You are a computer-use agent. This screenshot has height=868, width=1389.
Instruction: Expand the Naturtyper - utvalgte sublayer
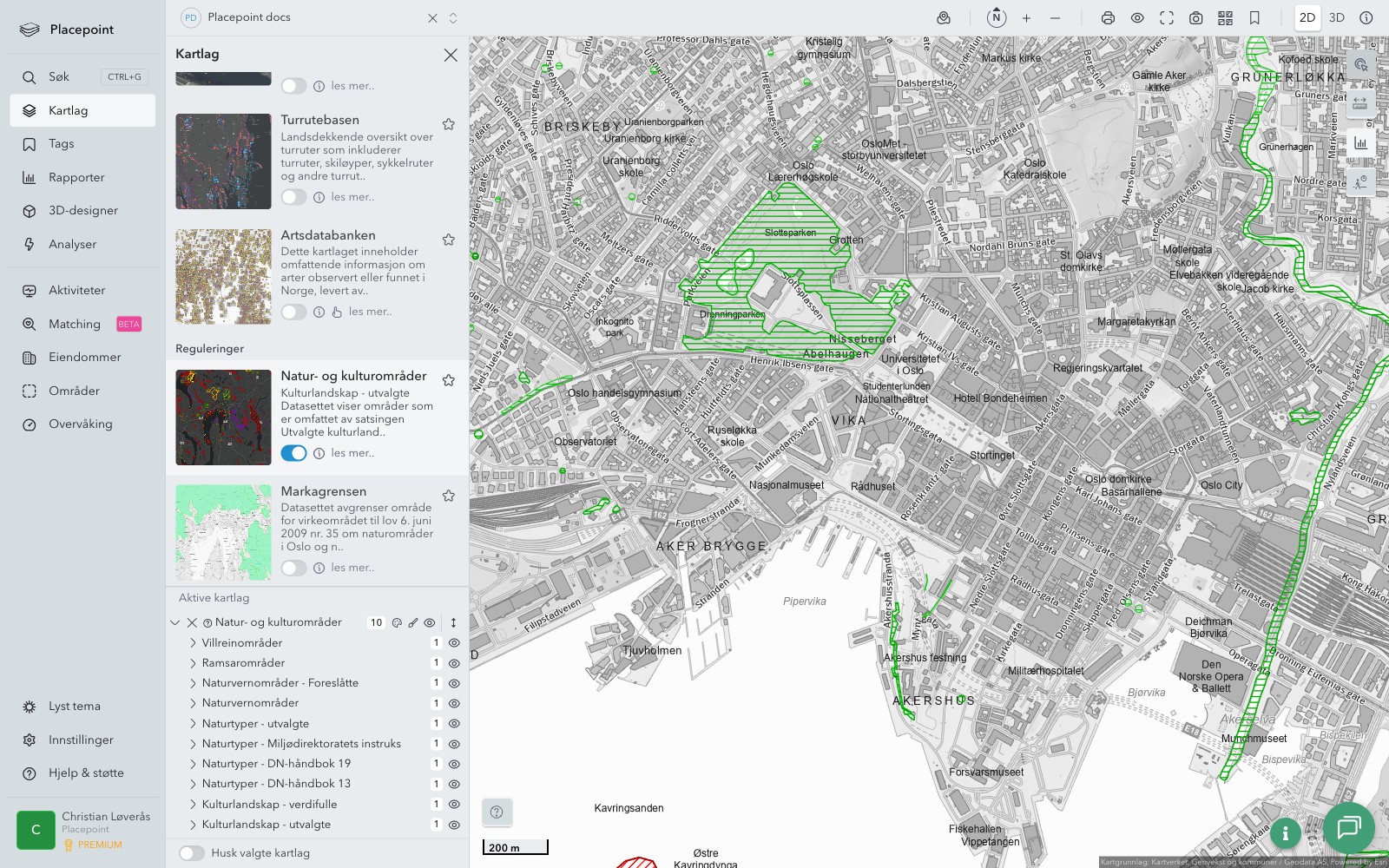193,724
